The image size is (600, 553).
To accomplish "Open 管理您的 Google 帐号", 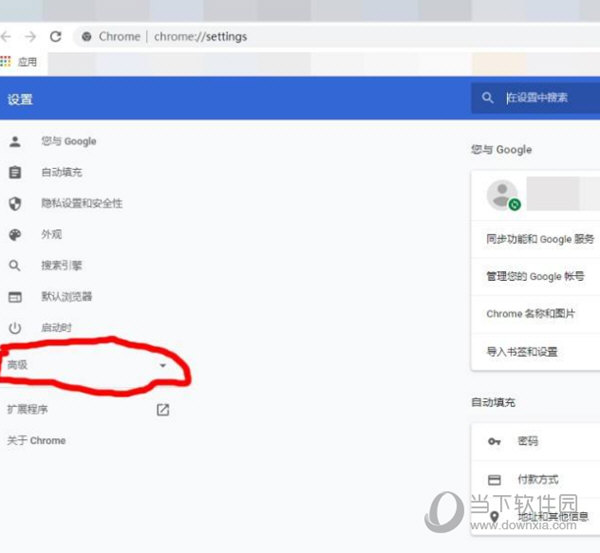I will pos(535,276).
